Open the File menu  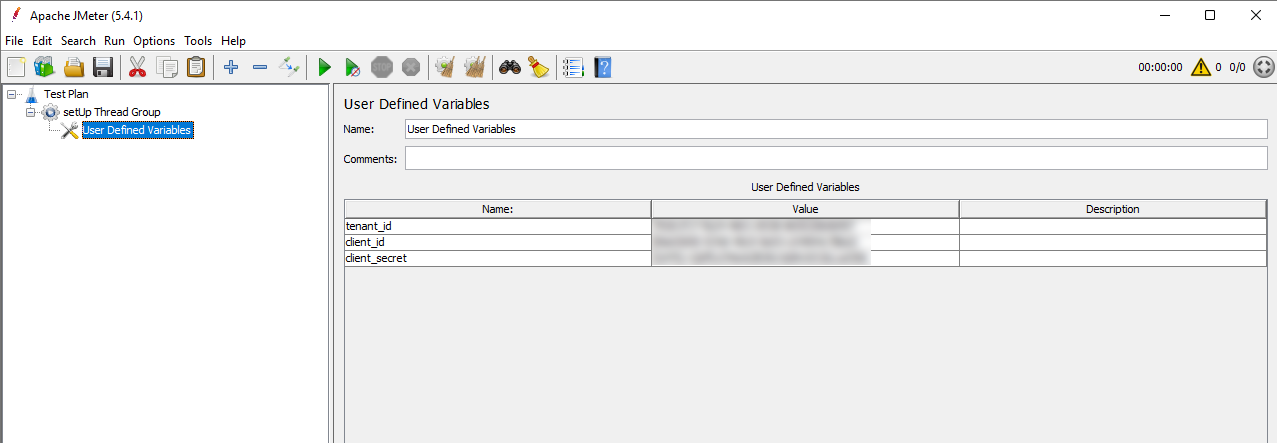[x=14, y=41]
